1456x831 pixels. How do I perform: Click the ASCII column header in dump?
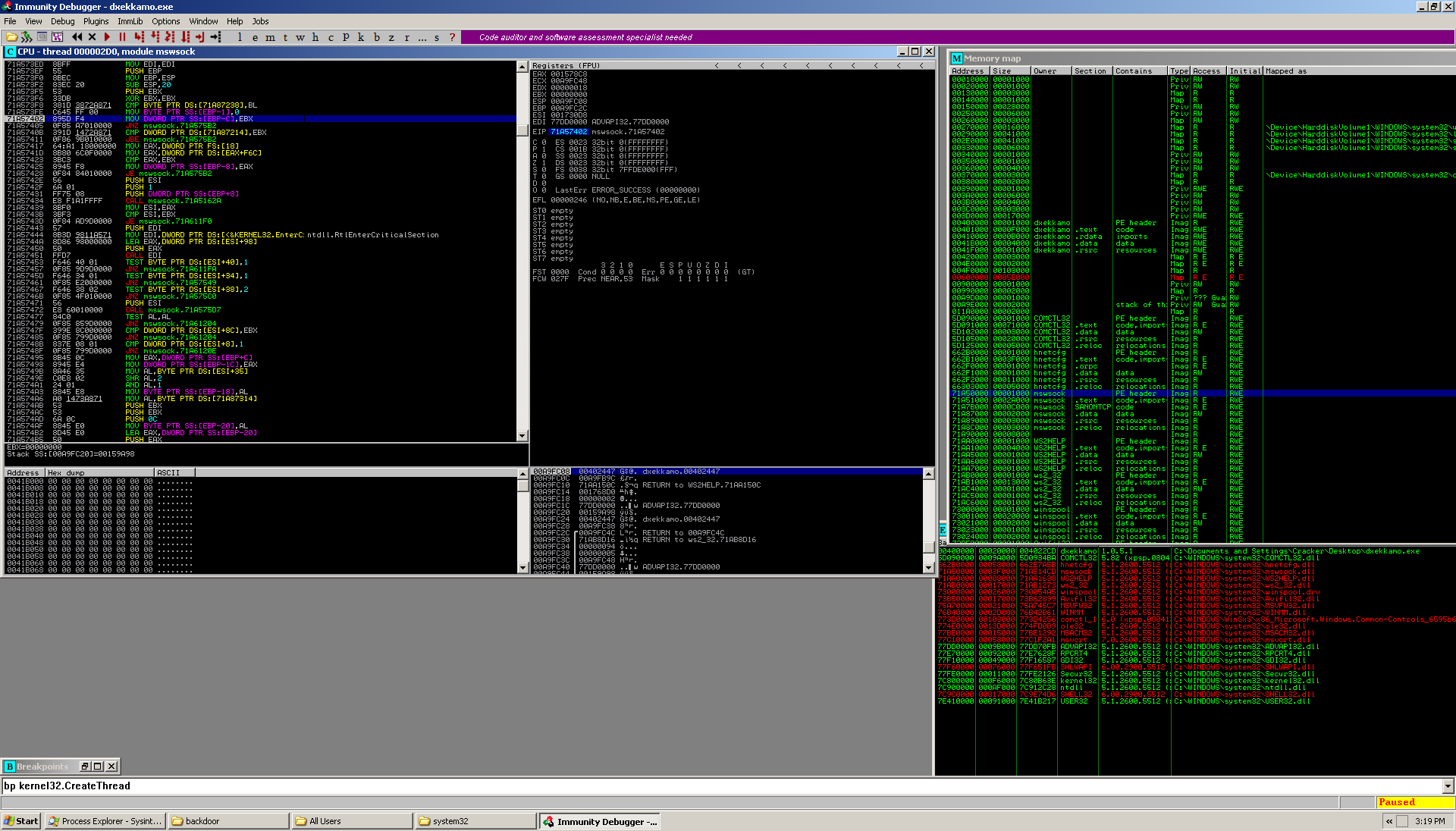pos(174,473)
